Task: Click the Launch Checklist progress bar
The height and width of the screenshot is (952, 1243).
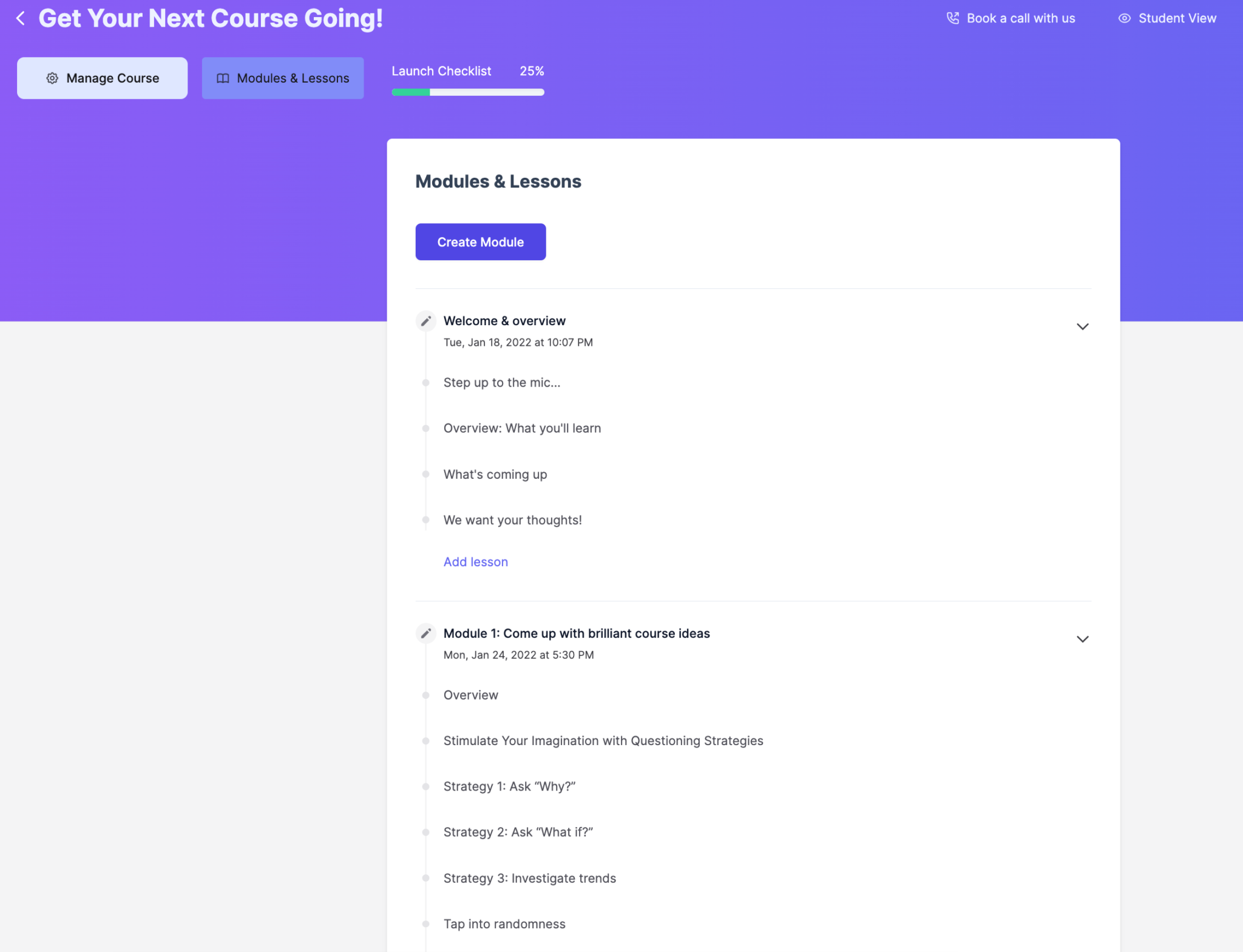Action: [467, 92]
